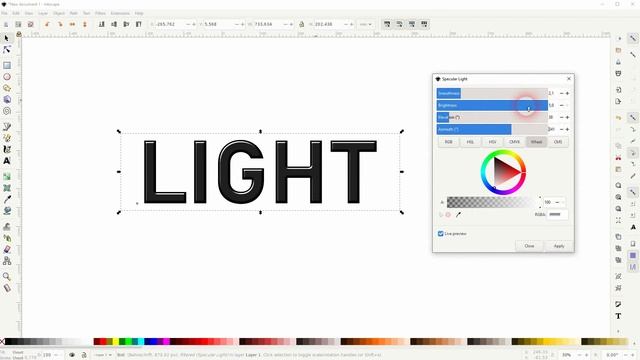Toggle Live preview checkbox

coord(440,234)
